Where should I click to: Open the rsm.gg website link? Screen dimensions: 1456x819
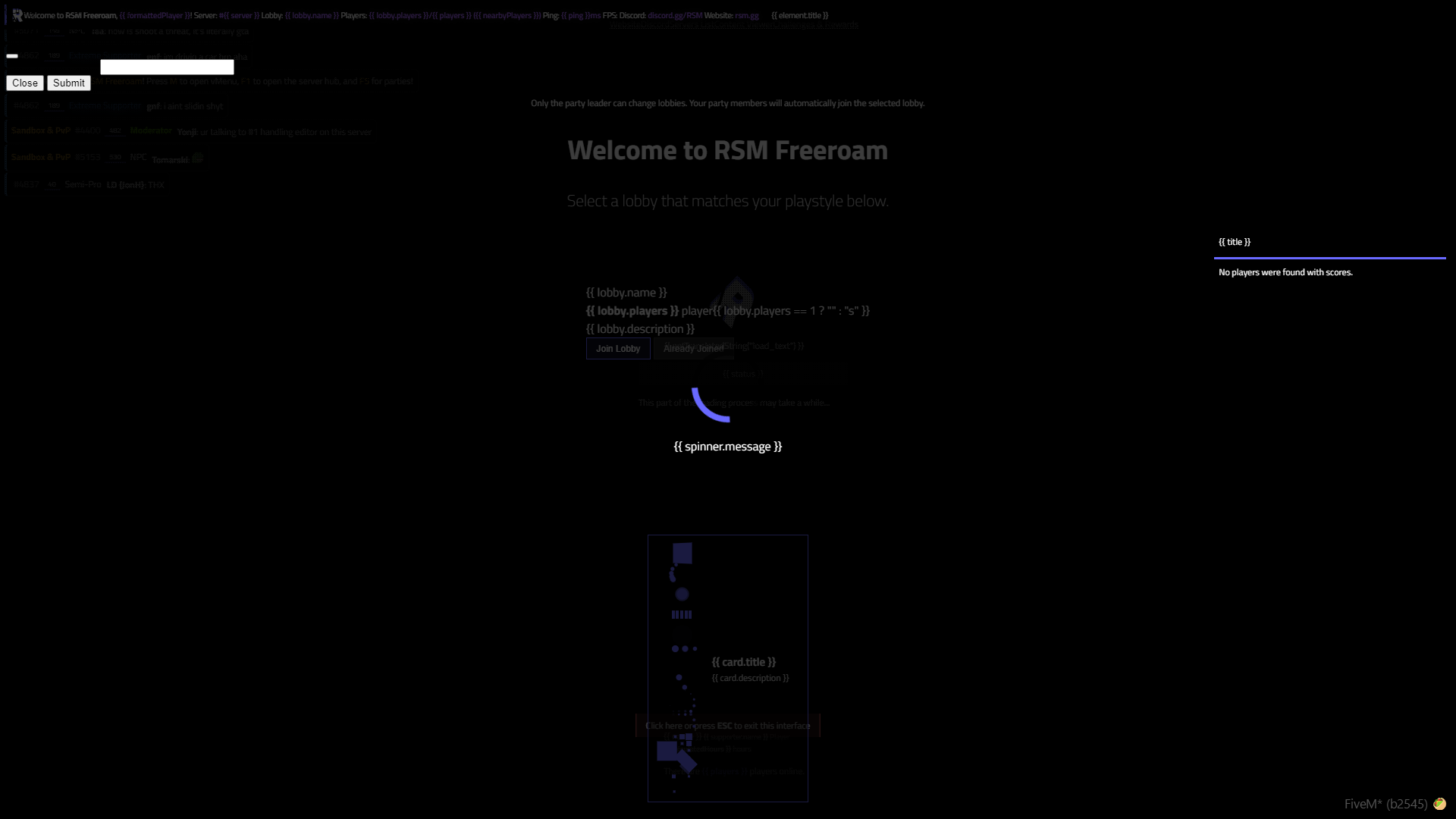pyautogui.click(x=746, y=15)
